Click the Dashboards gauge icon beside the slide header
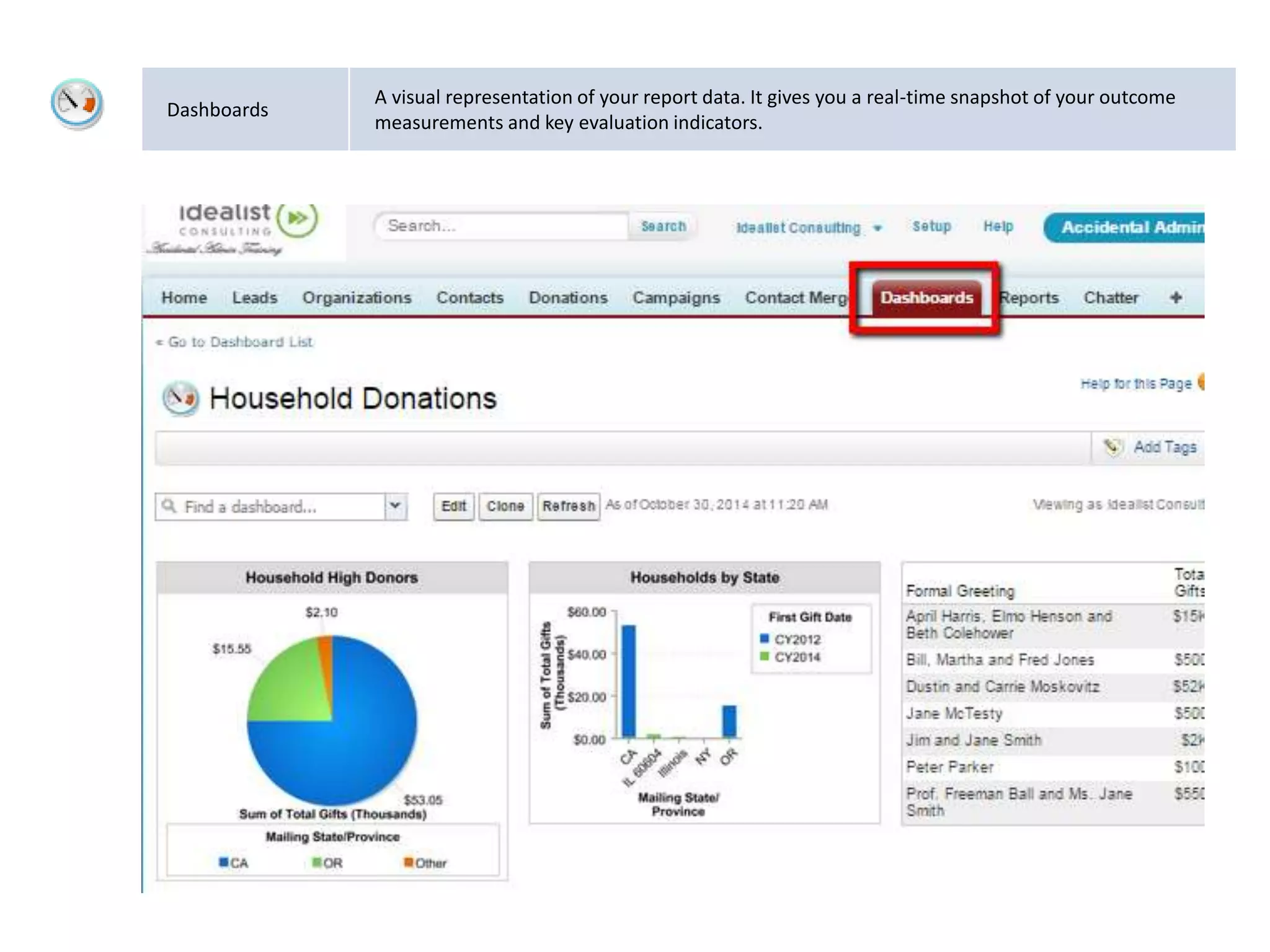The image size is (1270, 952). [x=77, y=104]
